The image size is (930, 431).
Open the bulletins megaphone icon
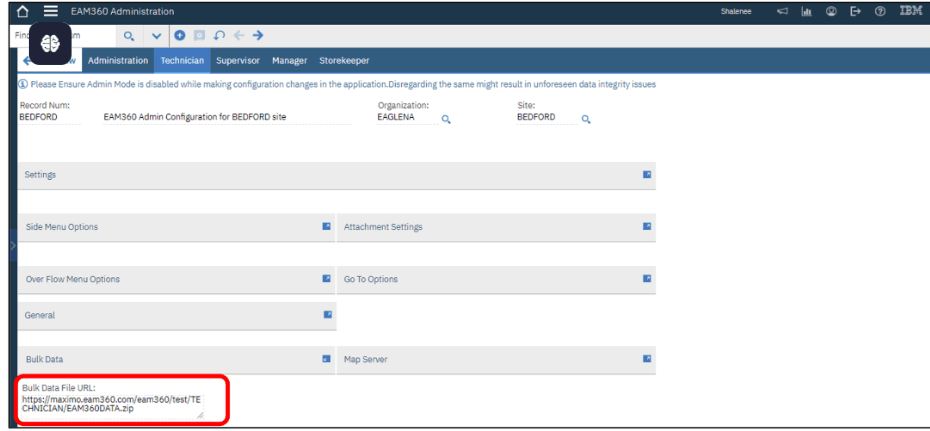(782, 11)
